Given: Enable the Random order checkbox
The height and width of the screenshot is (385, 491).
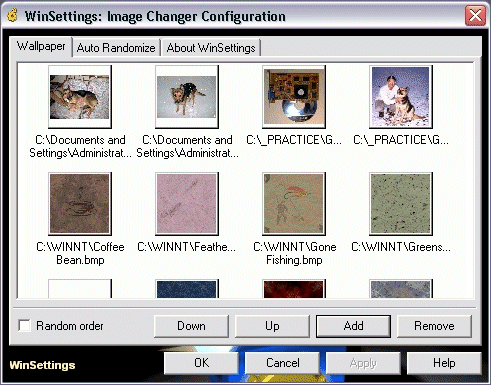Looking at the screenshot, I should click(25, 326).
